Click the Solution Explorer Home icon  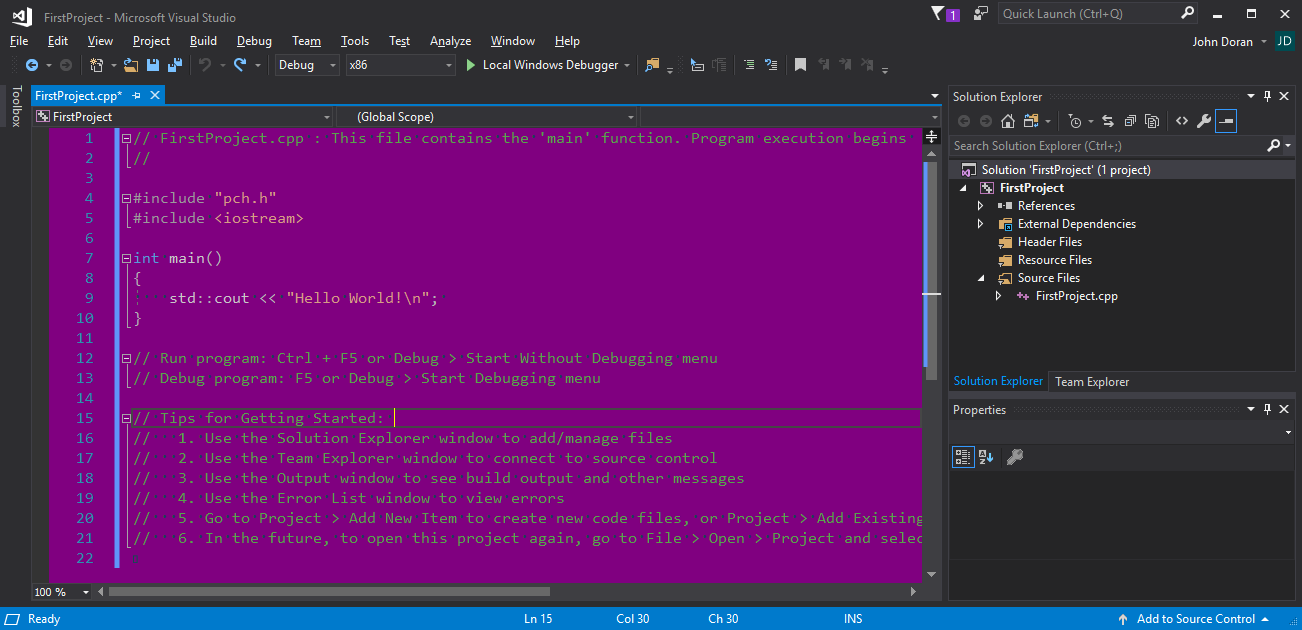tap(1008, 121)
